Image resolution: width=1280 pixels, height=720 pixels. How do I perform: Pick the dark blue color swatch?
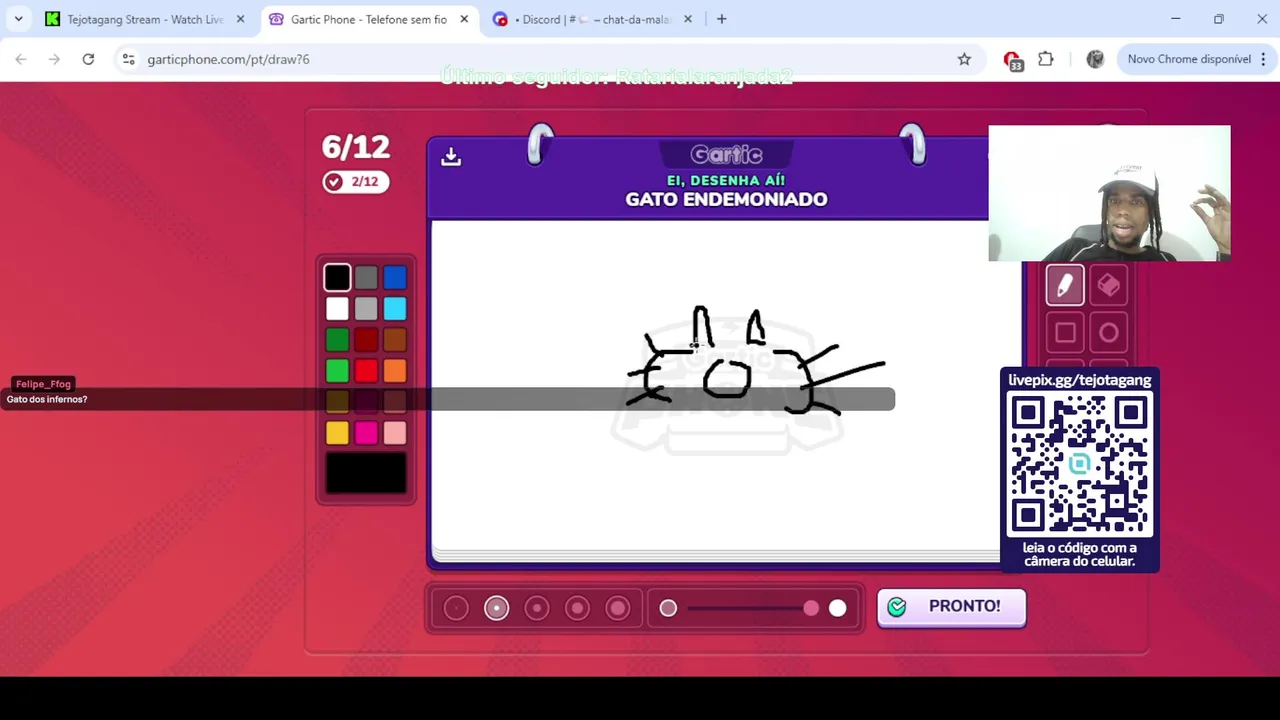tap(395, 278)
